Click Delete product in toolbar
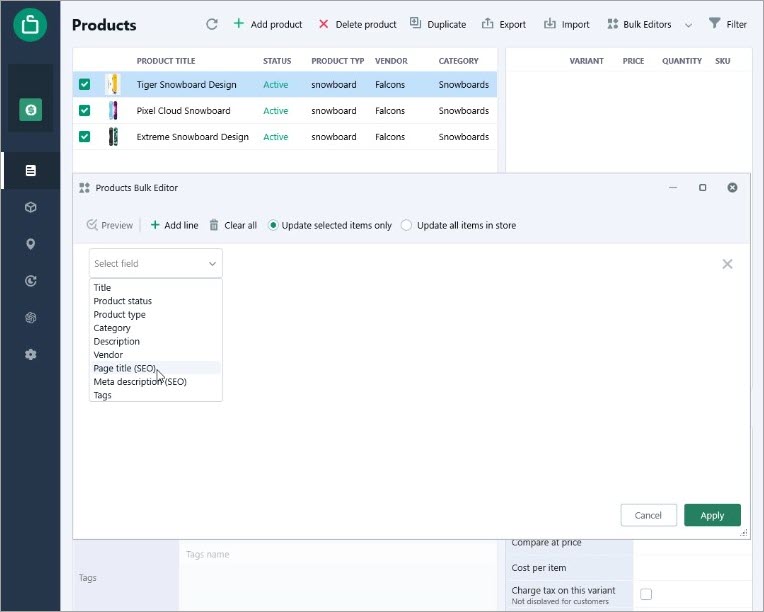 point(357,24)
